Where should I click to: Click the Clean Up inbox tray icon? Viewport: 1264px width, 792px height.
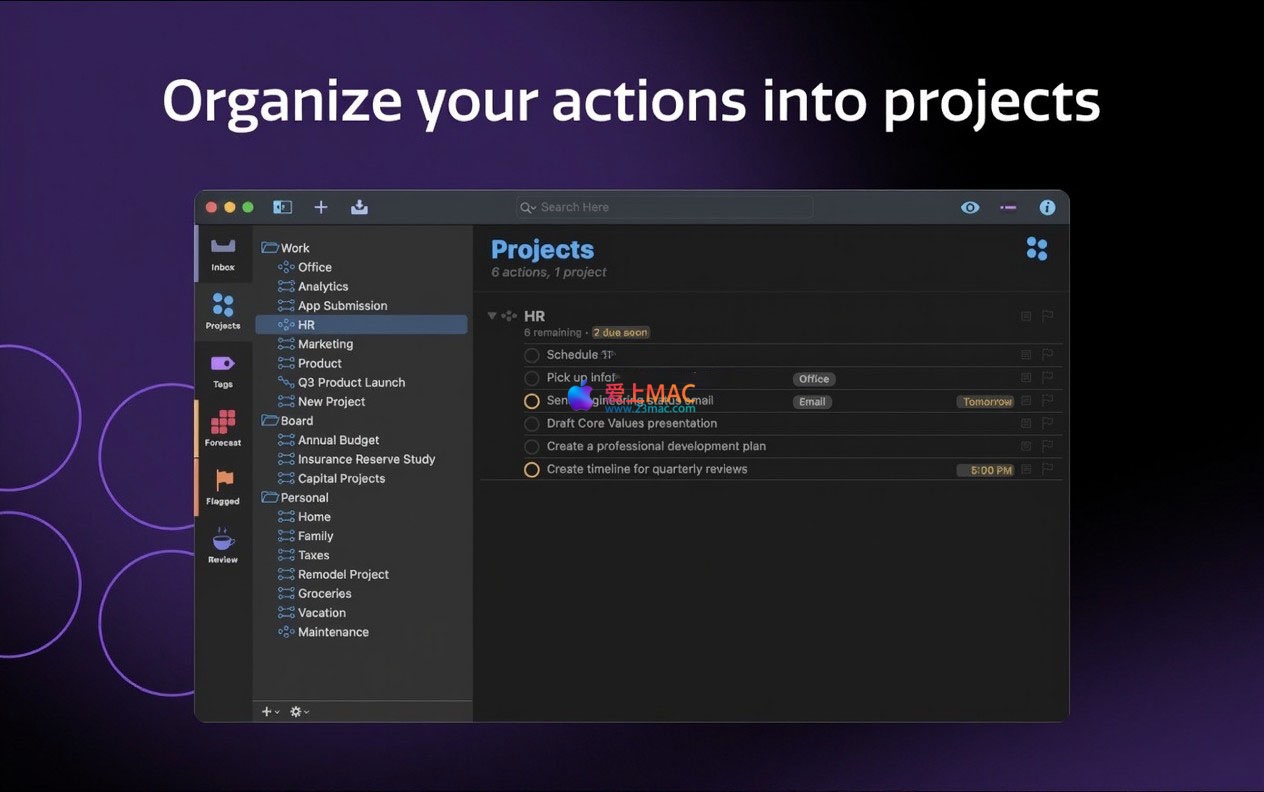coord(359,207)
